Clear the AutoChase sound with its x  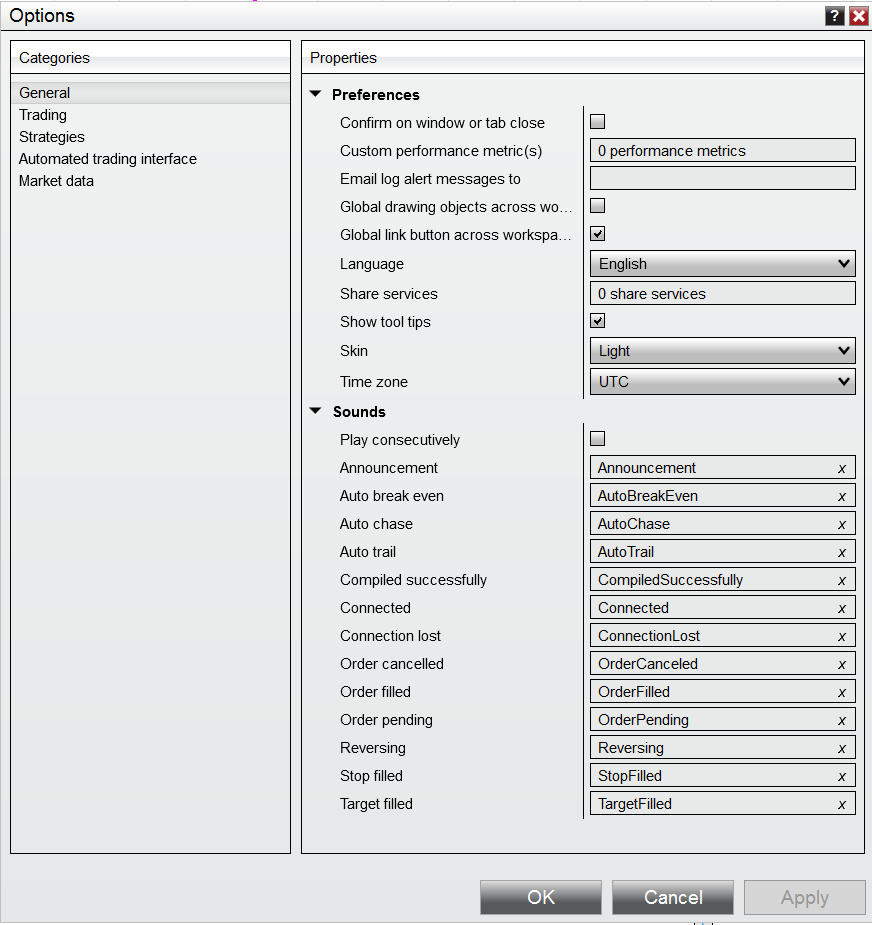[x=842, y=524]
